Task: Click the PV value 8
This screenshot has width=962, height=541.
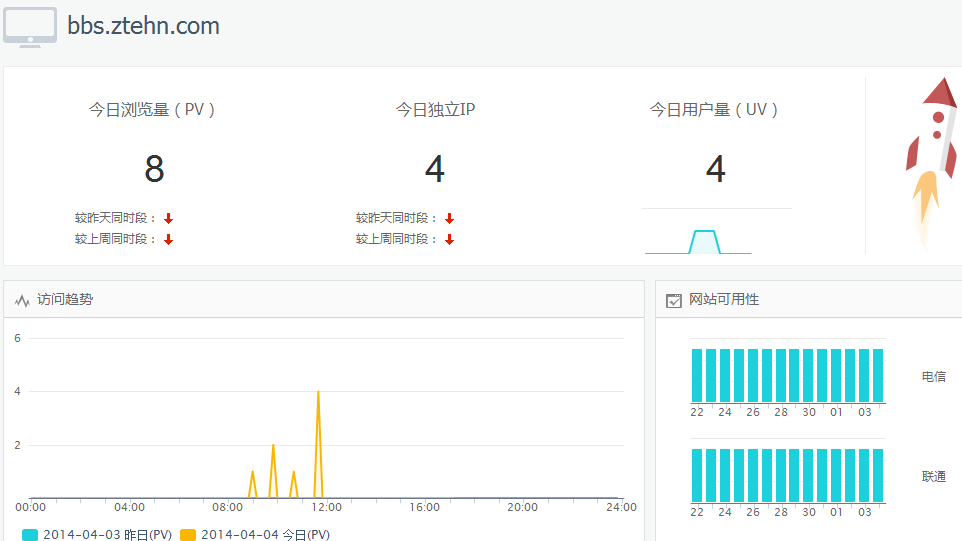Action: pyautogui.click(x=154, y=169)
